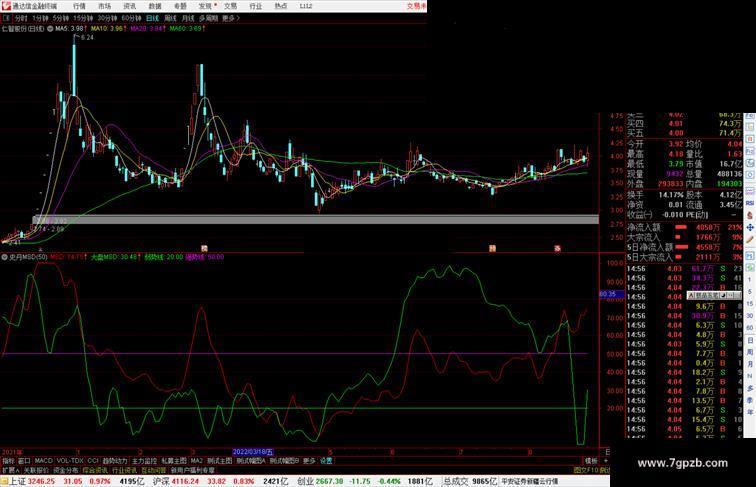The image size is (756, 487).
Task: Open the 交易 menu
Action: pos(230,6)
